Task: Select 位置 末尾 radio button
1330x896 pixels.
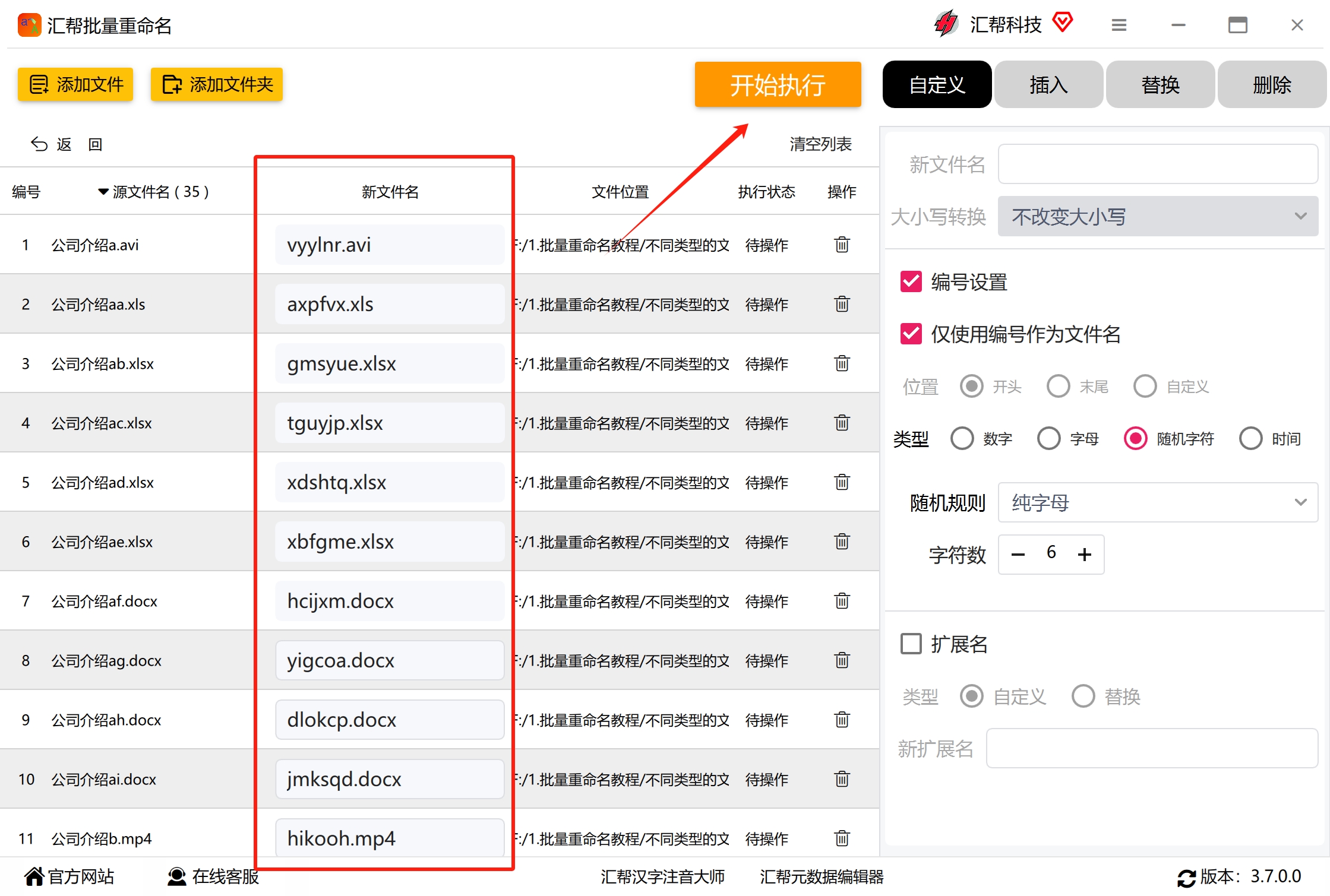Action: tap(1059, 387)
